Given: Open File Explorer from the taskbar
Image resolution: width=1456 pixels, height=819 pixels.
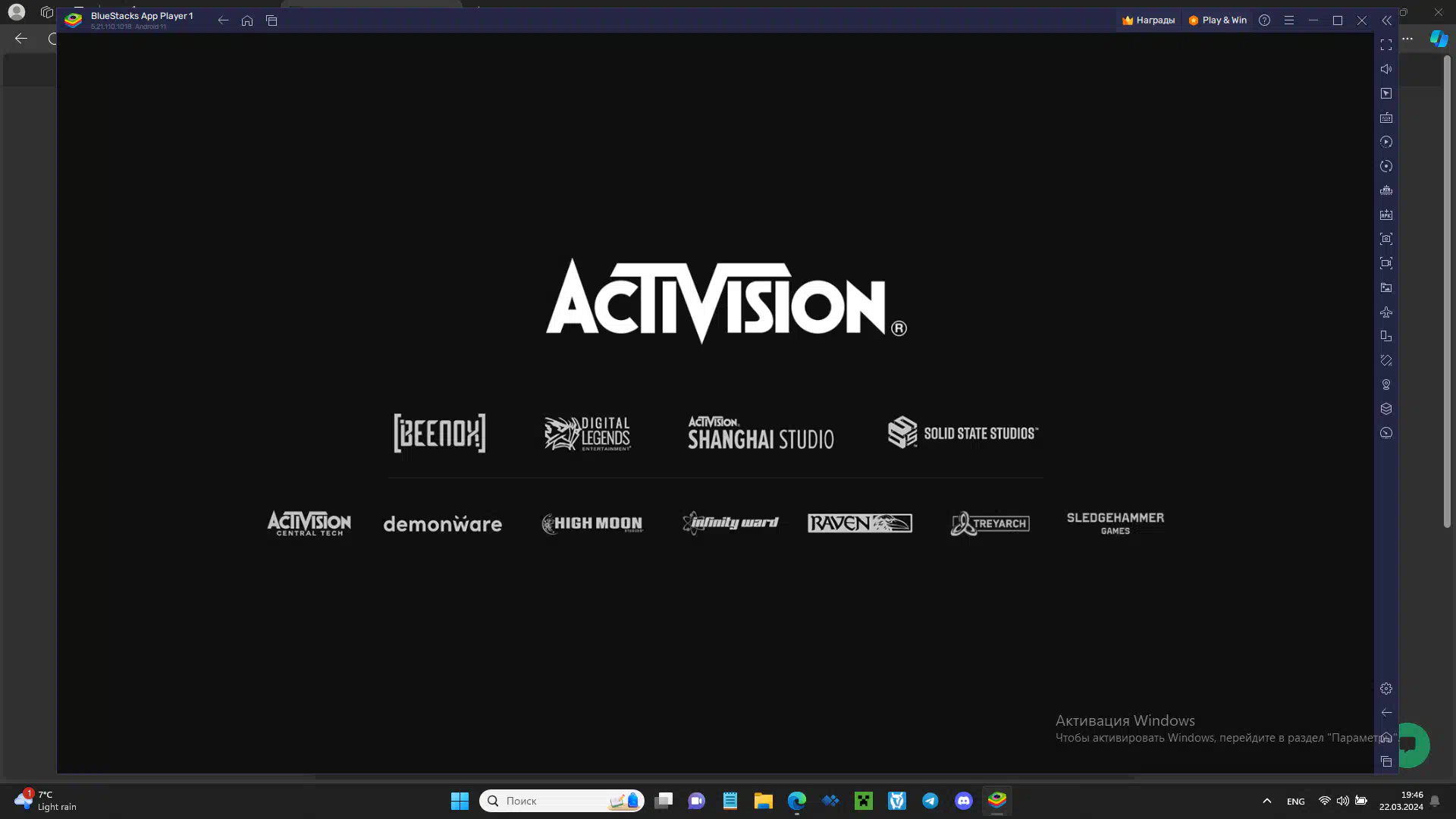Looking at the screenshot, I should [x=764, y=801].
